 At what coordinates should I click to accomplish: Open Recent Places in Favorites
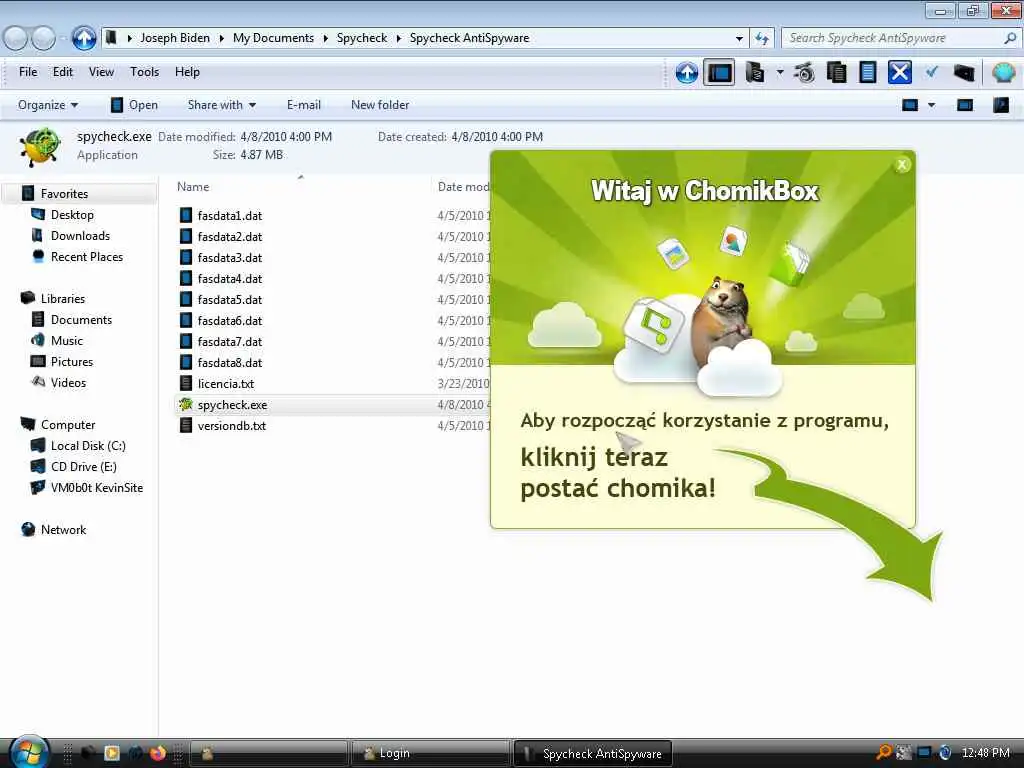point(87,257)
